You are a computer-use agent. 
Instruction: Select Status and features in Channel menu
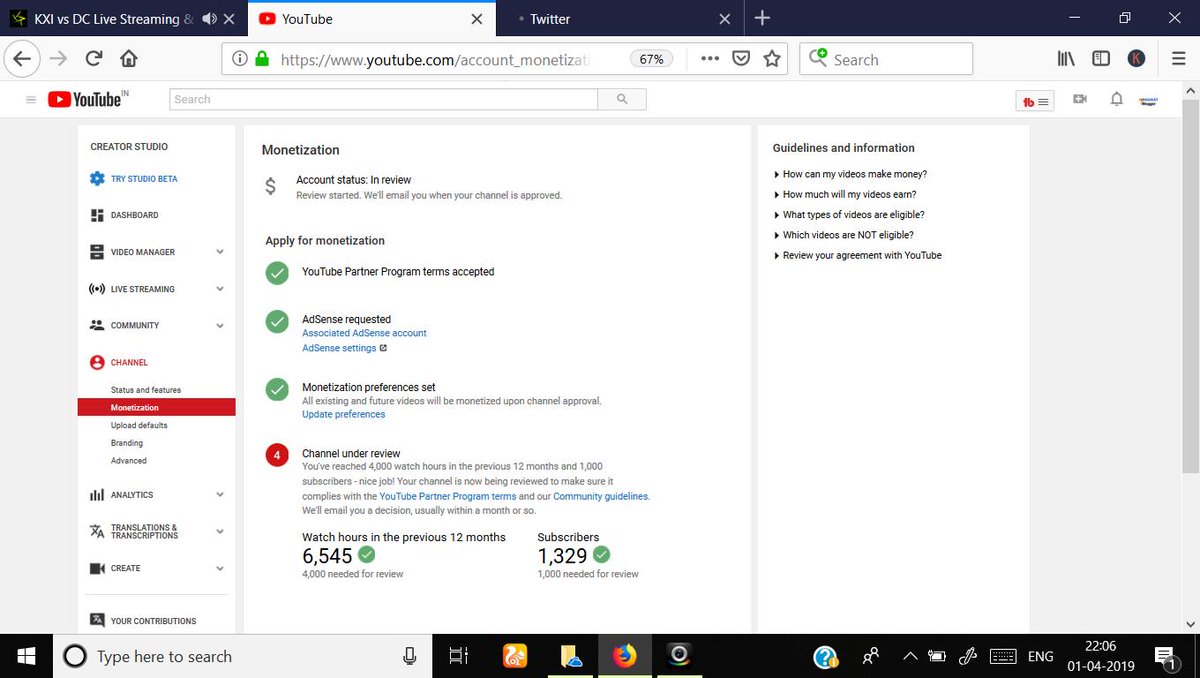click(x=146, y=390)
